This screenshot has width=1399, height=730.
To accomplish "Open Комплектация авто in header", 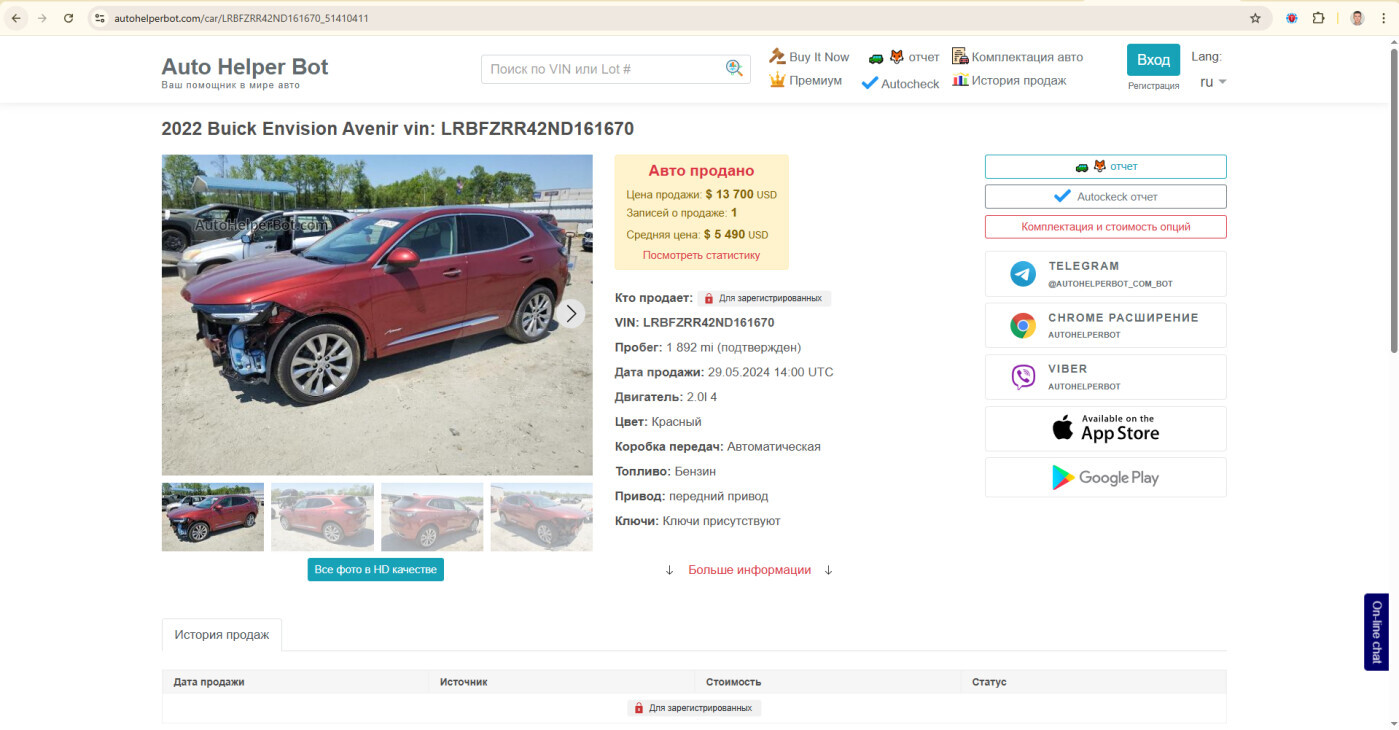I will click(1017, 57).
